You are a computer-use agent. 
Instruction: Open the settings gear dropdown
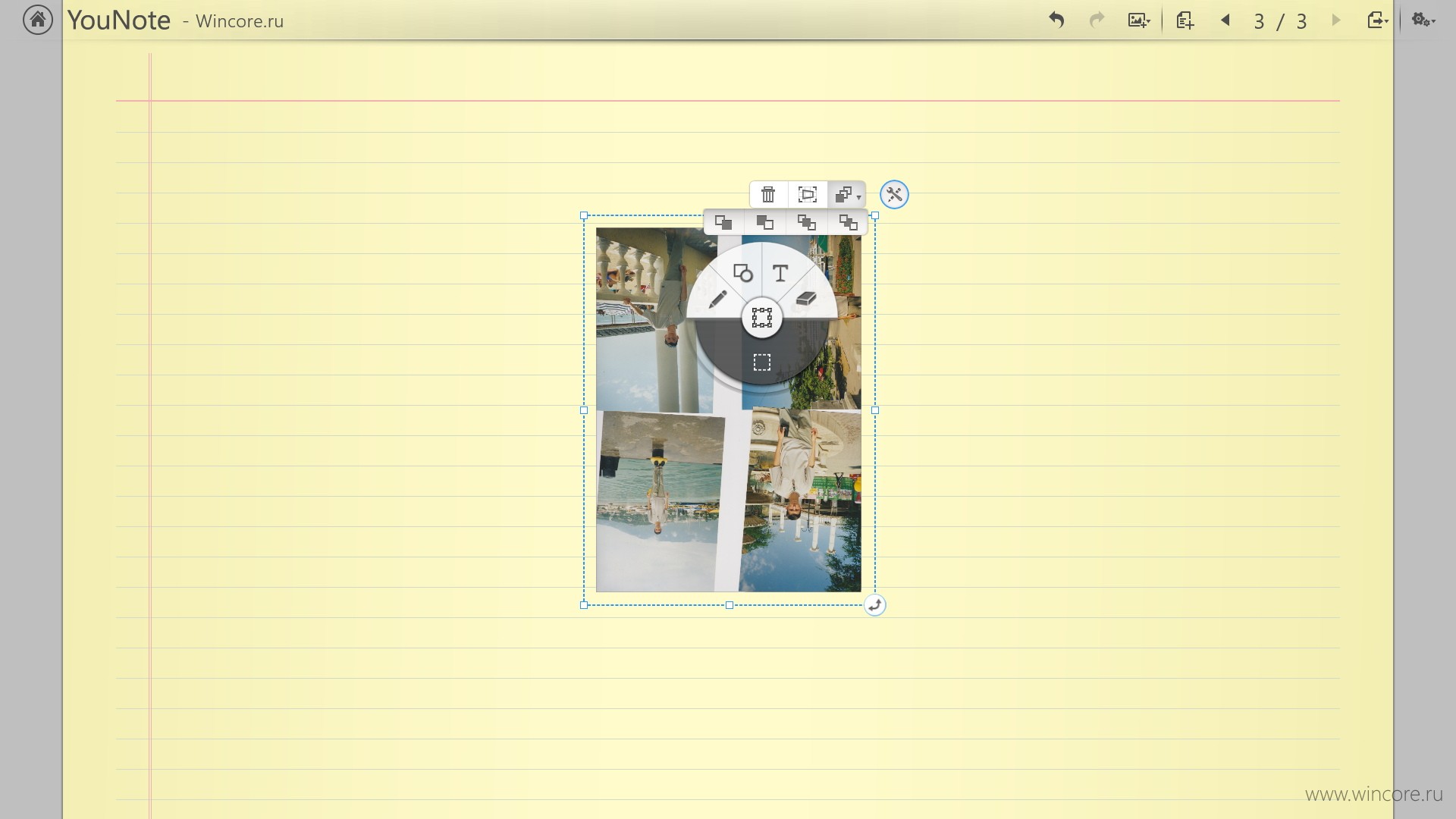1423,20
